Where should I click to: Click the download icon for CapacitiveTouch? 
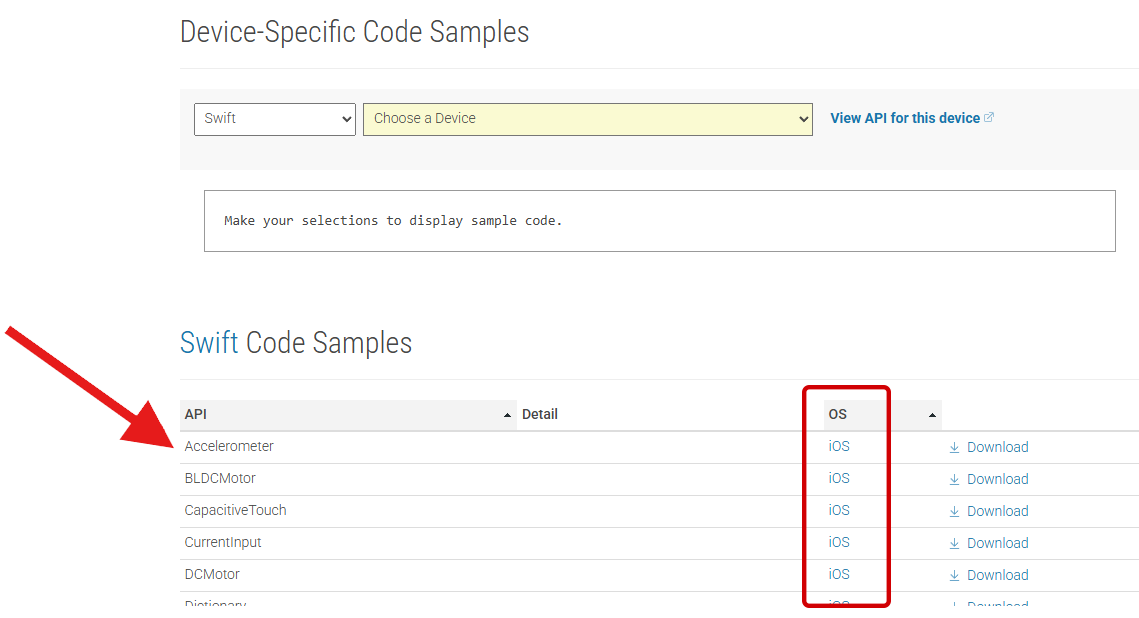pyautogui.click(x=954, y=511)
